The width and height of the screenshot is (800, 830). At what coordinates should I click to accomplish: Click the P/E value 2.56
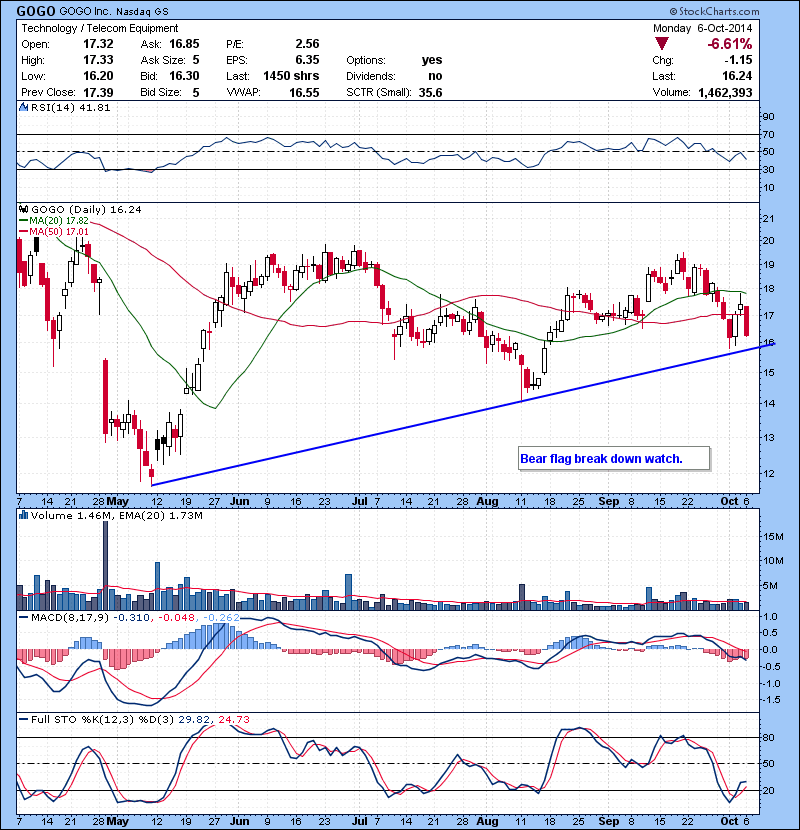click(x=308, y=44)
